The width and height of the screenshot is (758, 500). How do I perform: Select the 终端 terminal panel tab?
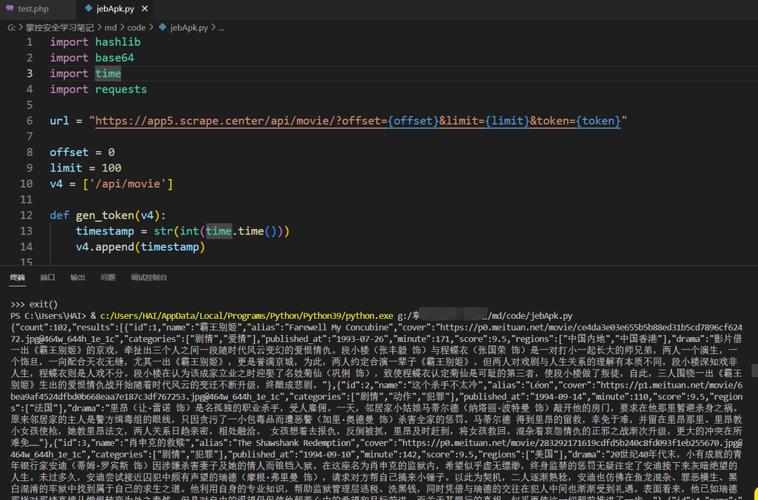click(17, 278)
